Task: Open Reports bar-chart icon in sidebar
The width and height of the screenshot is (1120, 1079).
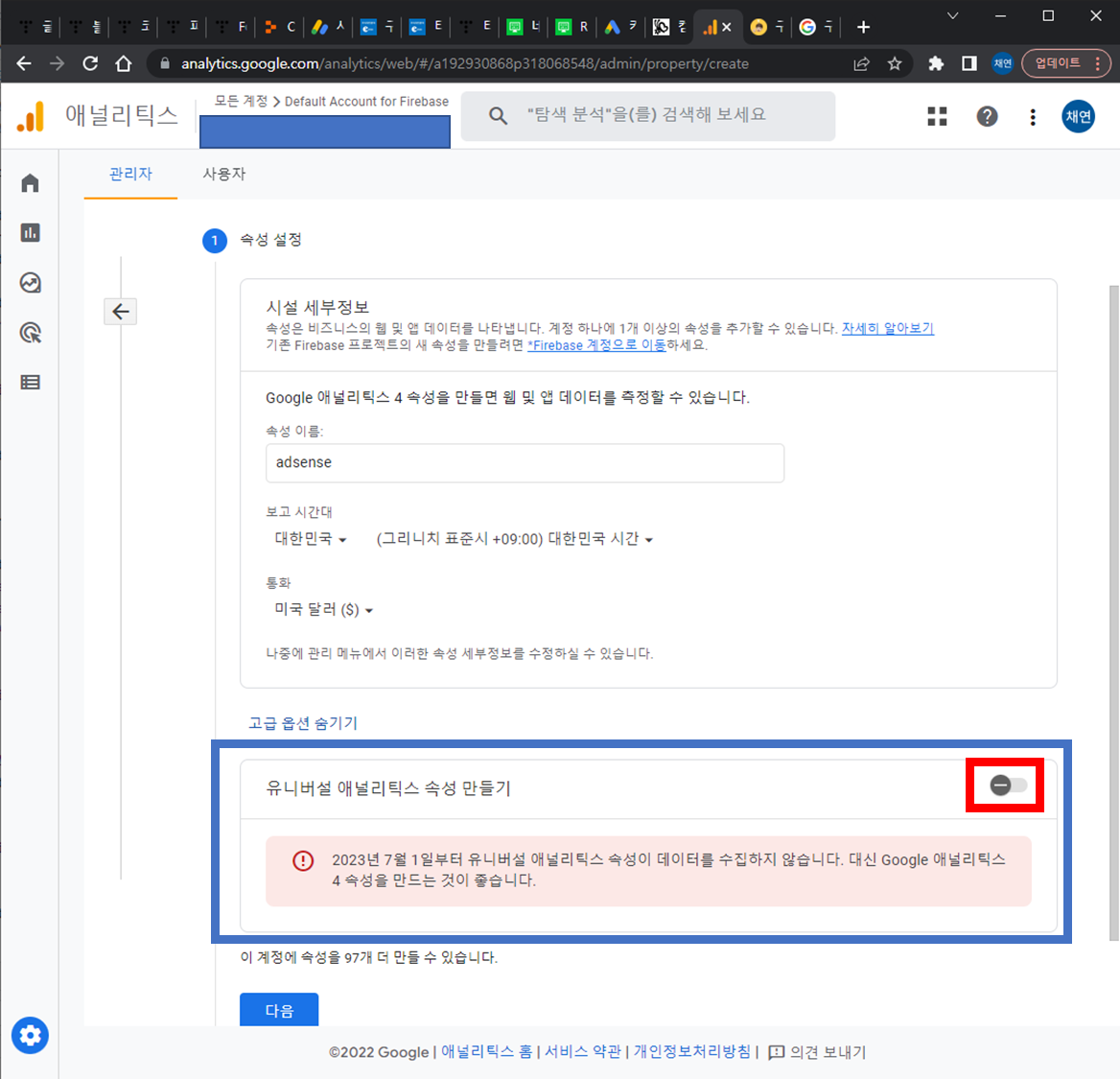Action: tap(30, 233)
